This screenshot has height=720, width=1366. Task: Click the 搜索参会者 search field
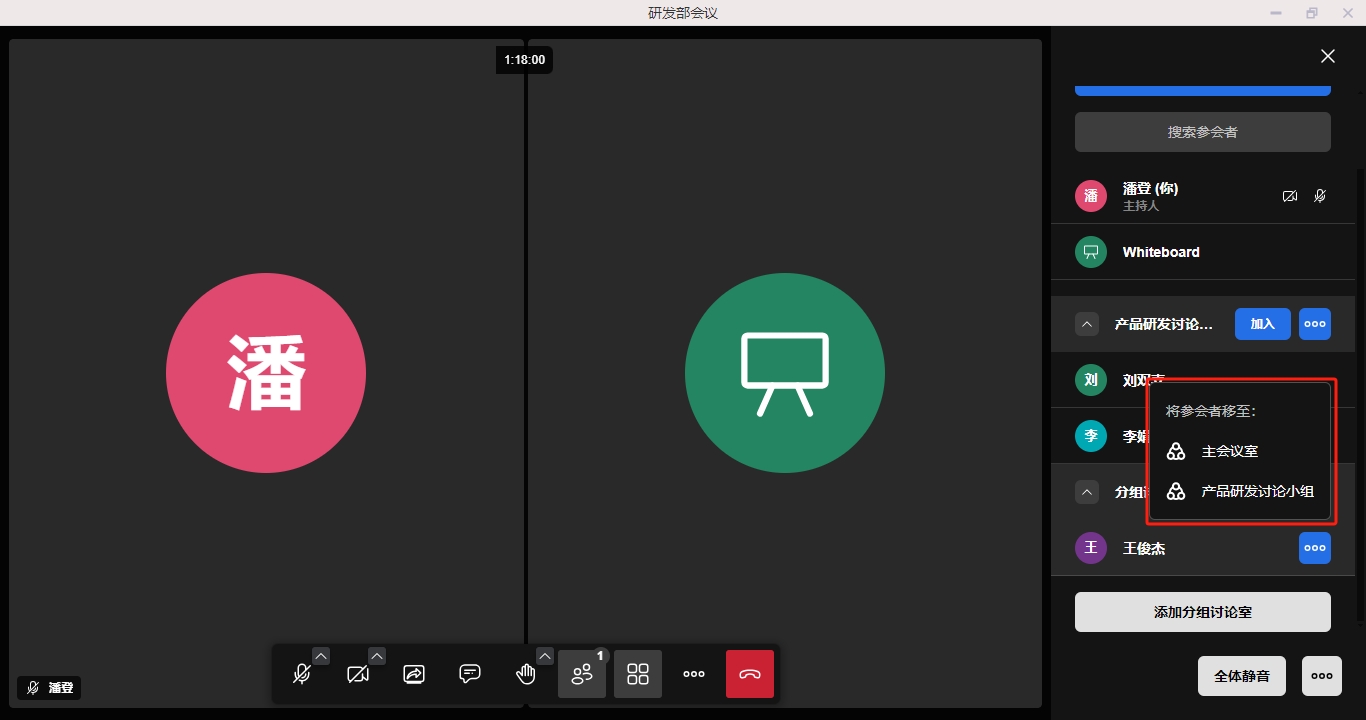pyautogui.click(x=1202, y=132)
